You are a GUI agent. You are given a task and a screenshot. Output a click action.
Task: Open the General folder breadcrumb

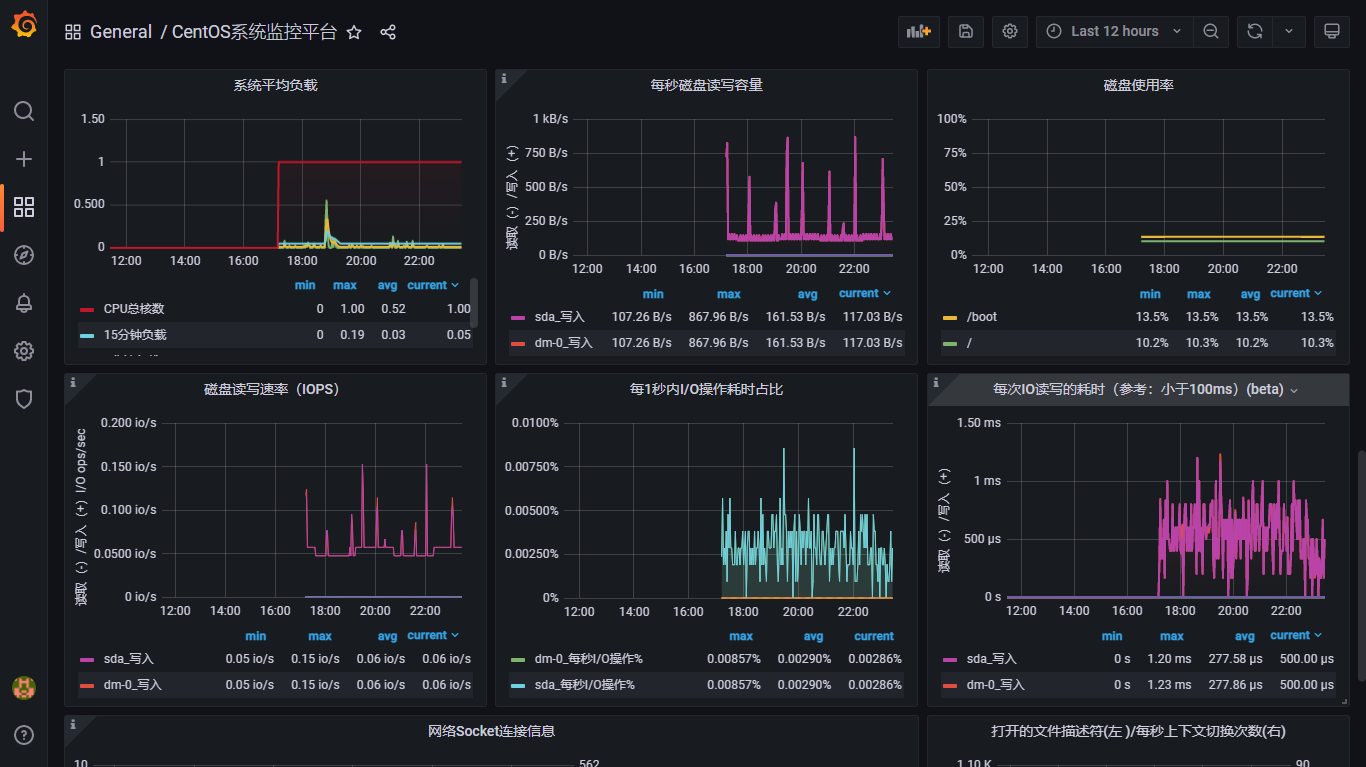(x=121, y=32)
